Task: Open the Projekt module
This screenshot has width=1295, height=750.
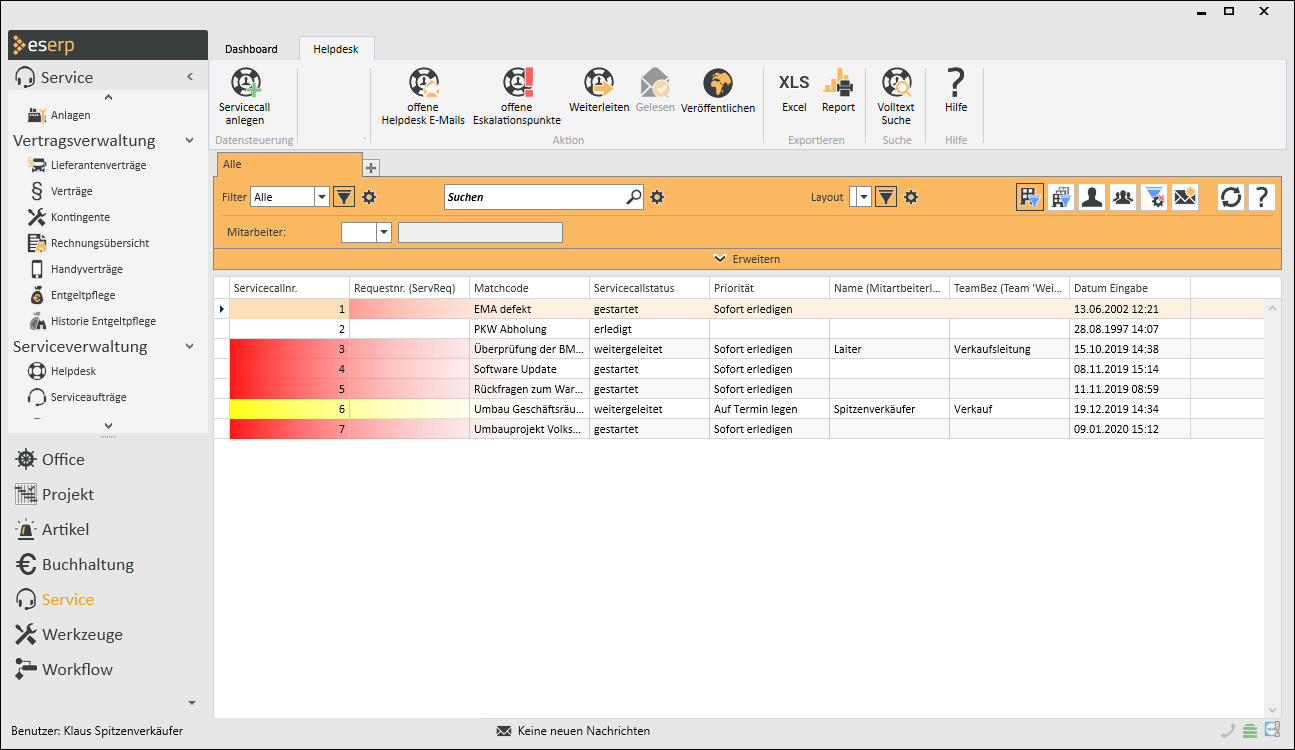Action: coord(68,494)
